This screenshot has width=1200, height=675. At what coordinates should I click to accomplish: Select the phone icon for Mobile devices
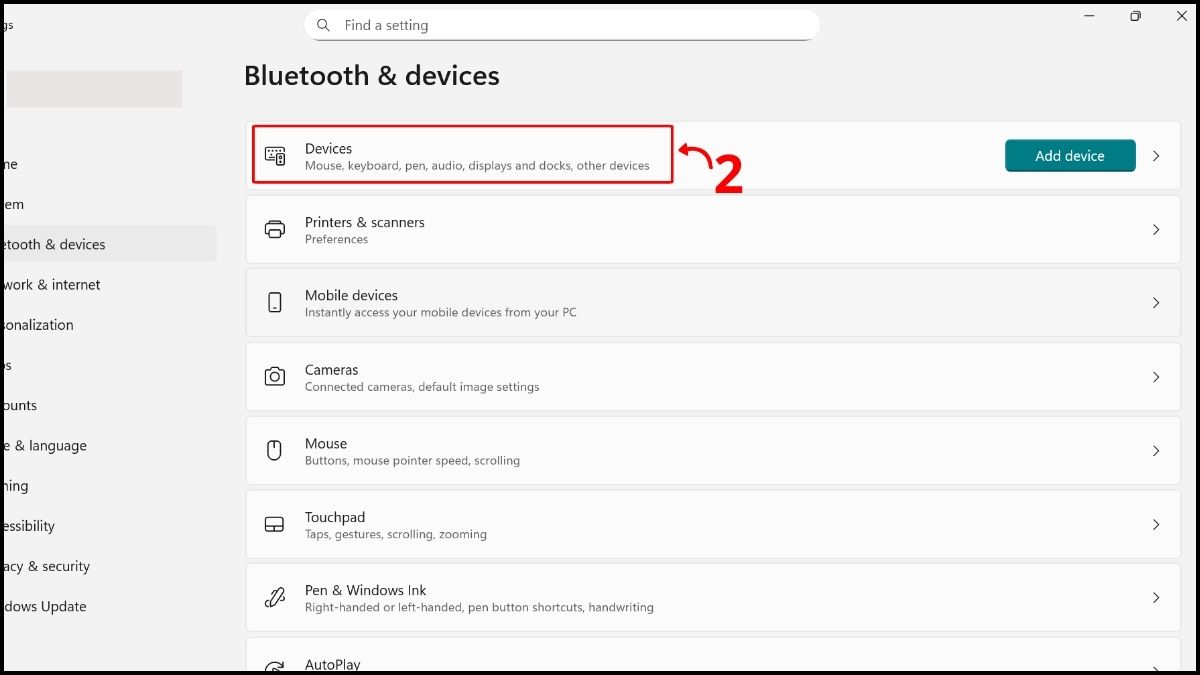(x=275, y=302)
